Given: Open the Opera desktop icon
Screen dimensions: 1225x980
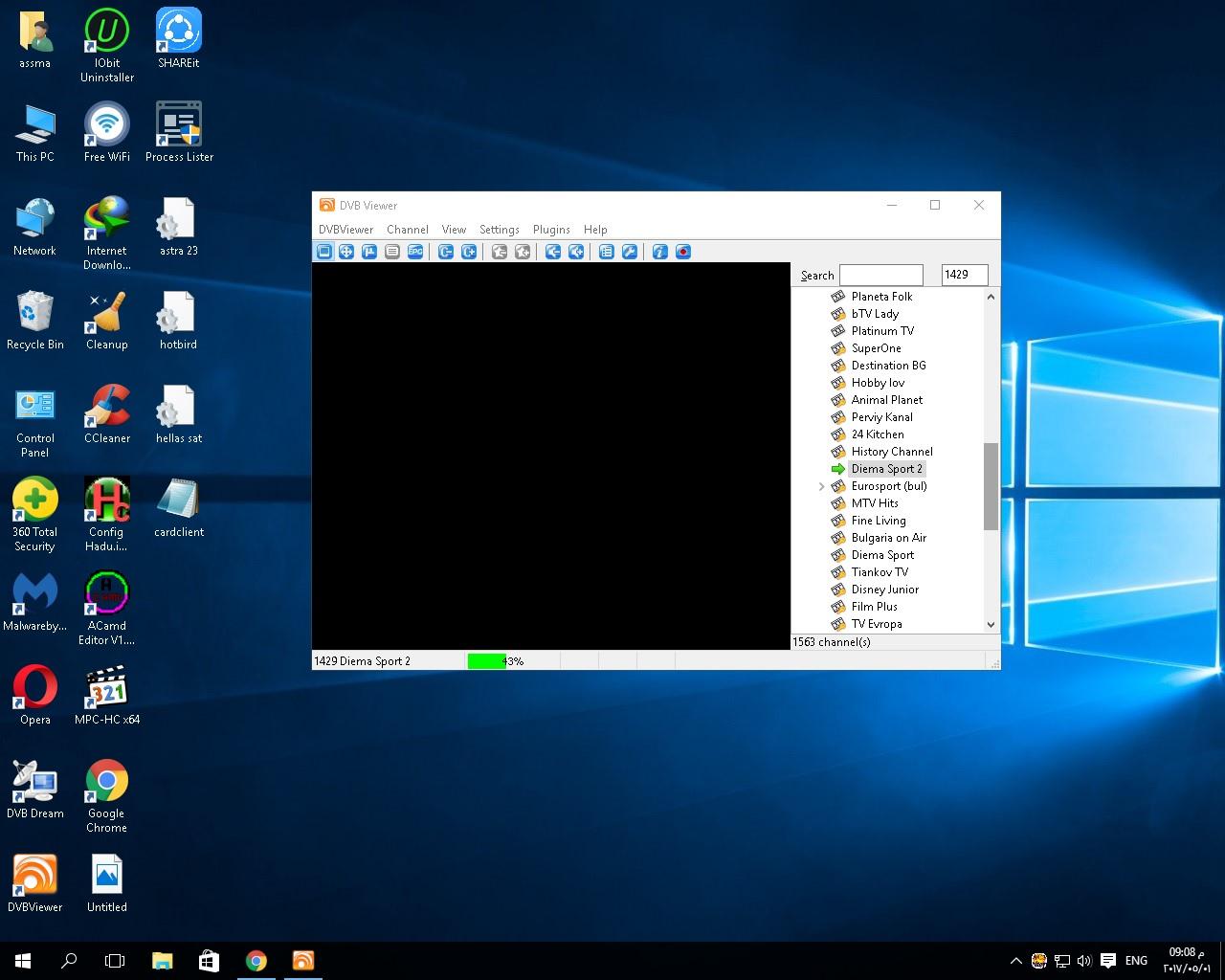Looking at the screenshot, I should [35, 697].
